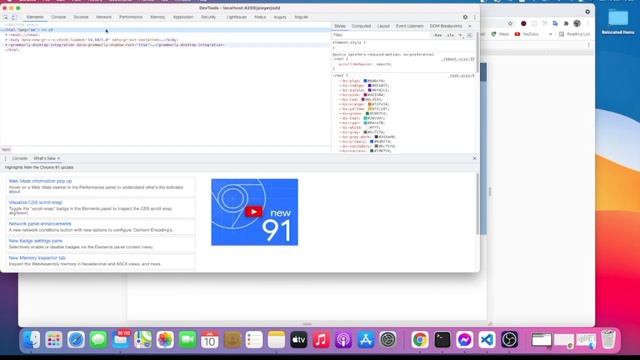
Task: Open the Event Listeners pane tab
Action: (409, 26)
